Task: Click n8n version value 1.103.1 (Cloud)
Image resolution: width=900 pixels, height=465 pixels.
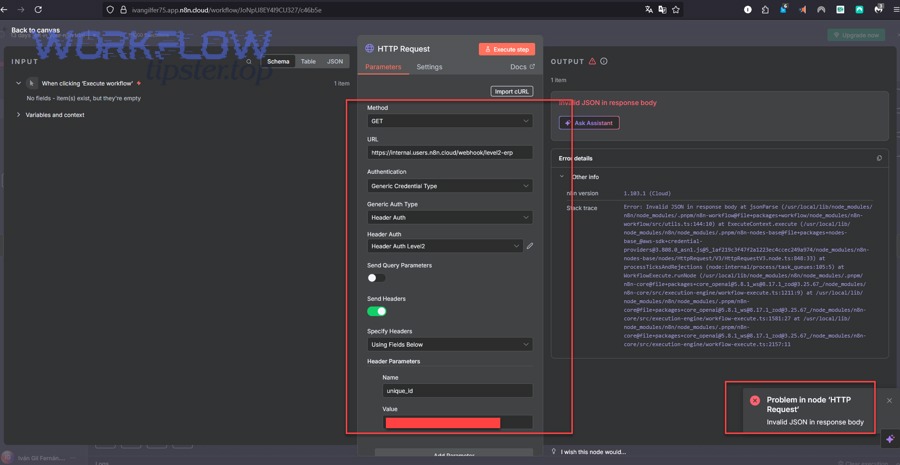Action: (647, 193)
